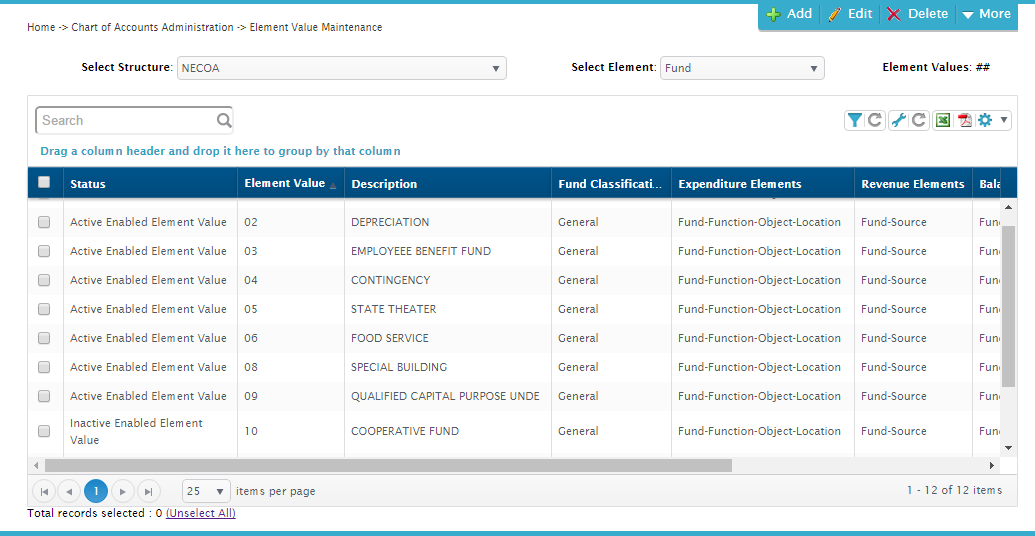1035x536 pixels.
Task: Click the blue gear options icon
Action: tap(985, 120)
